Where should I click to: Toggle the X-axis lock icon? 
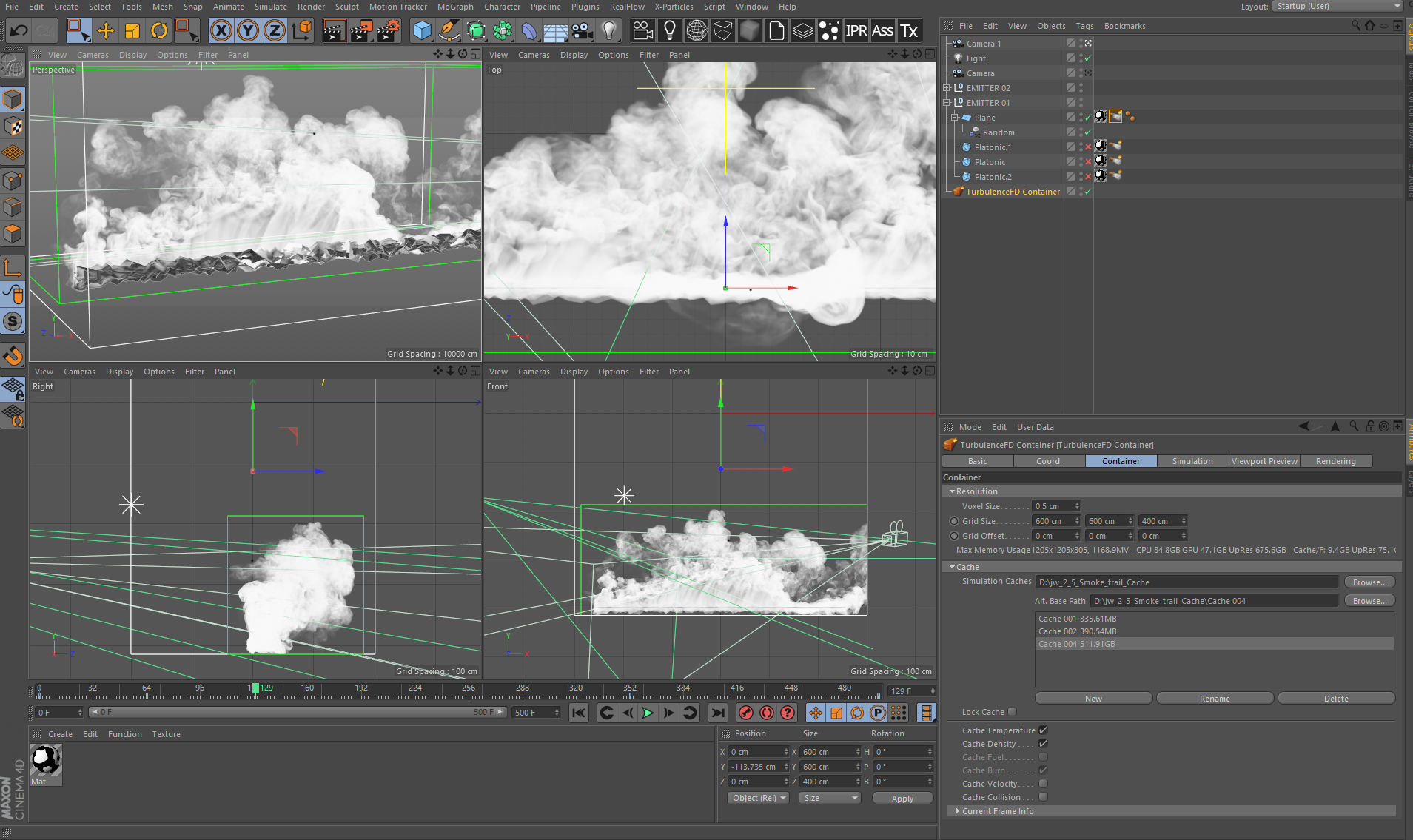(x=221, y=30)
